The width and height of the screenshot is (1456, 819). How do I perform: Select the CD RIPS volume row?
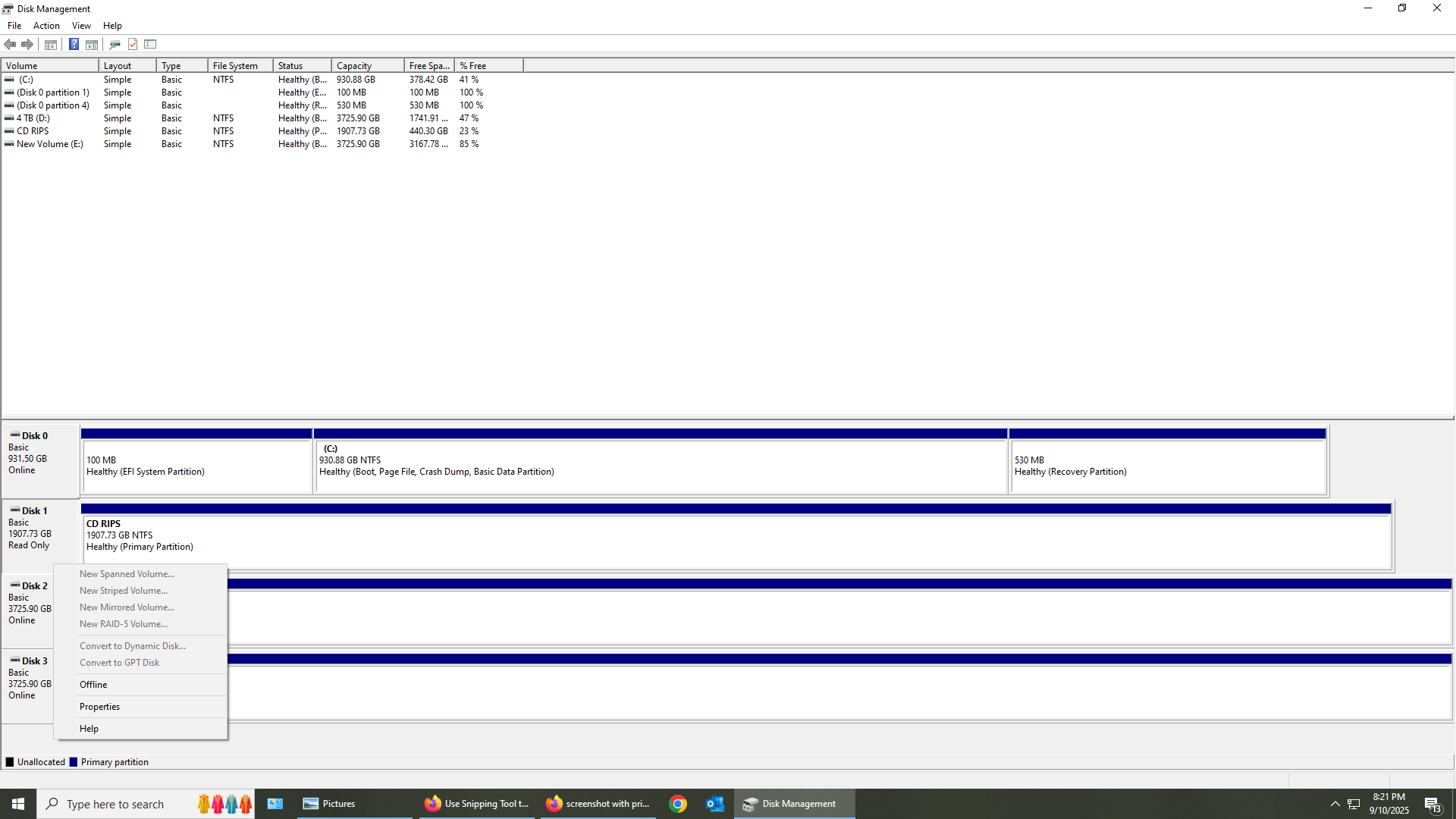[x=33, y=131]
